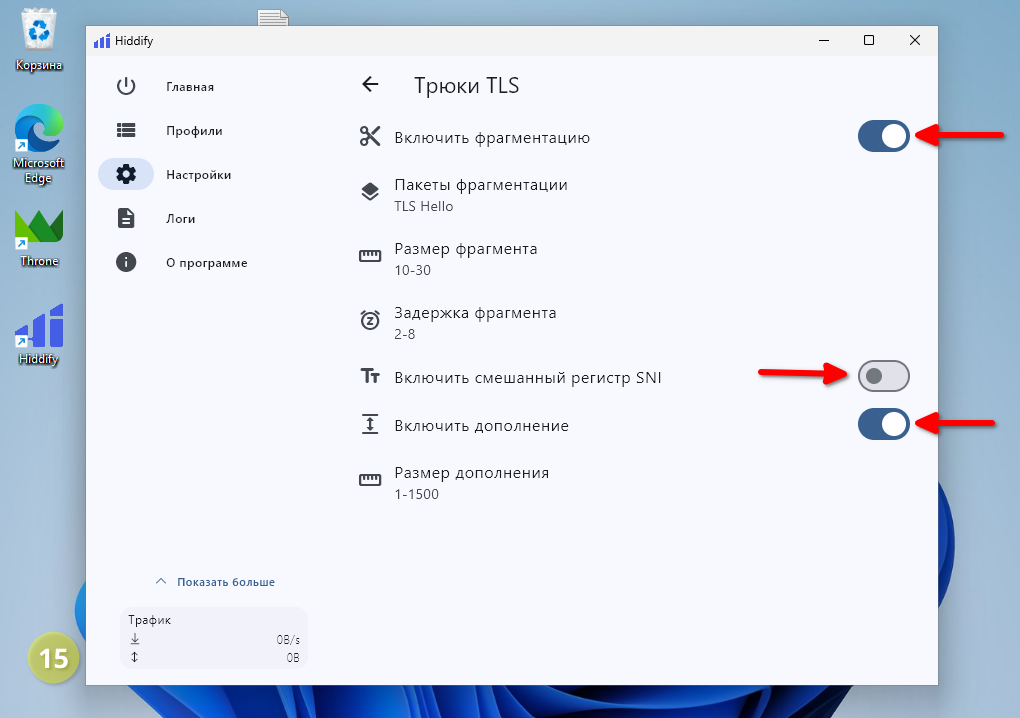
Task: Click the gear icon for Настройки
Action: (x=126, y=174)
